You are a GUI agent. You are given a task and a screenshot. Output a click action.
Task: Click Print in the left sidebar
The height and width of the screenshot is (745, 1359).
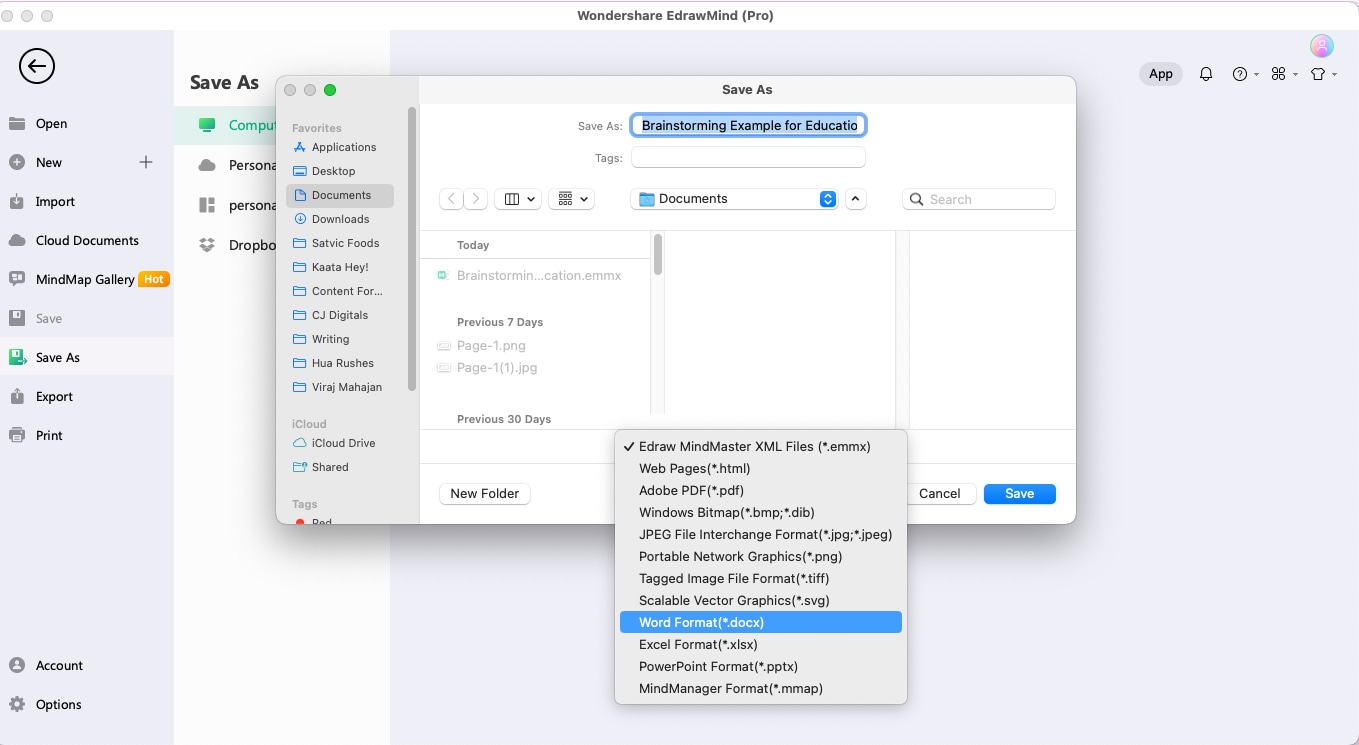coord(49,436)
